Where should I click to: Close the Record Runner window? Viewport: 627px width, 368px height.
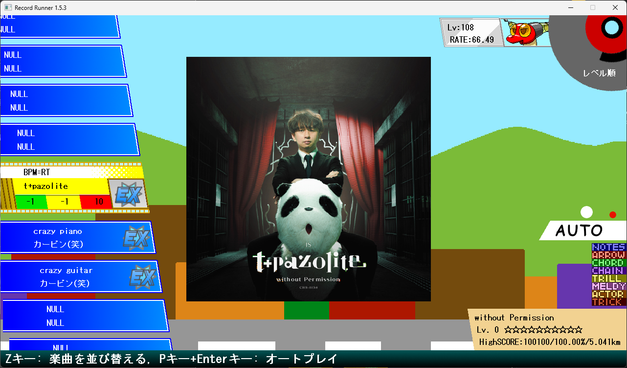click(x=615, y=7)
